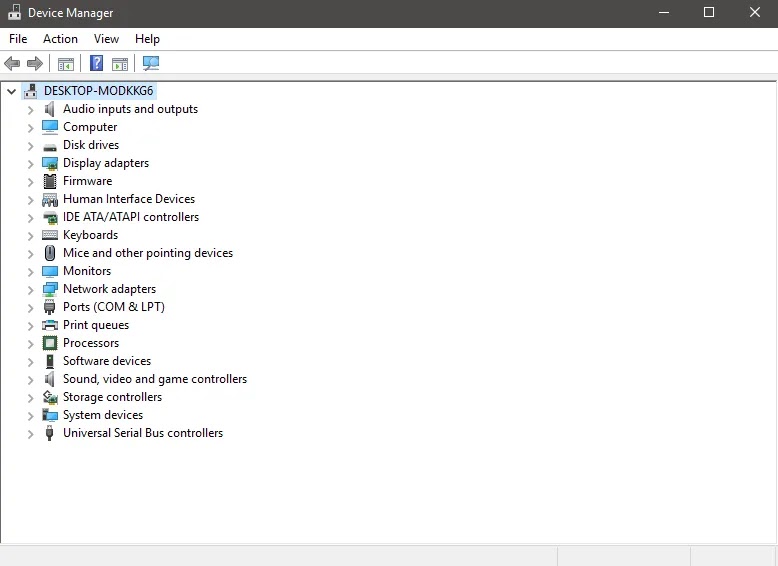
Task: Select the Sound, video and game controllers label
Action: coord(155,379)
